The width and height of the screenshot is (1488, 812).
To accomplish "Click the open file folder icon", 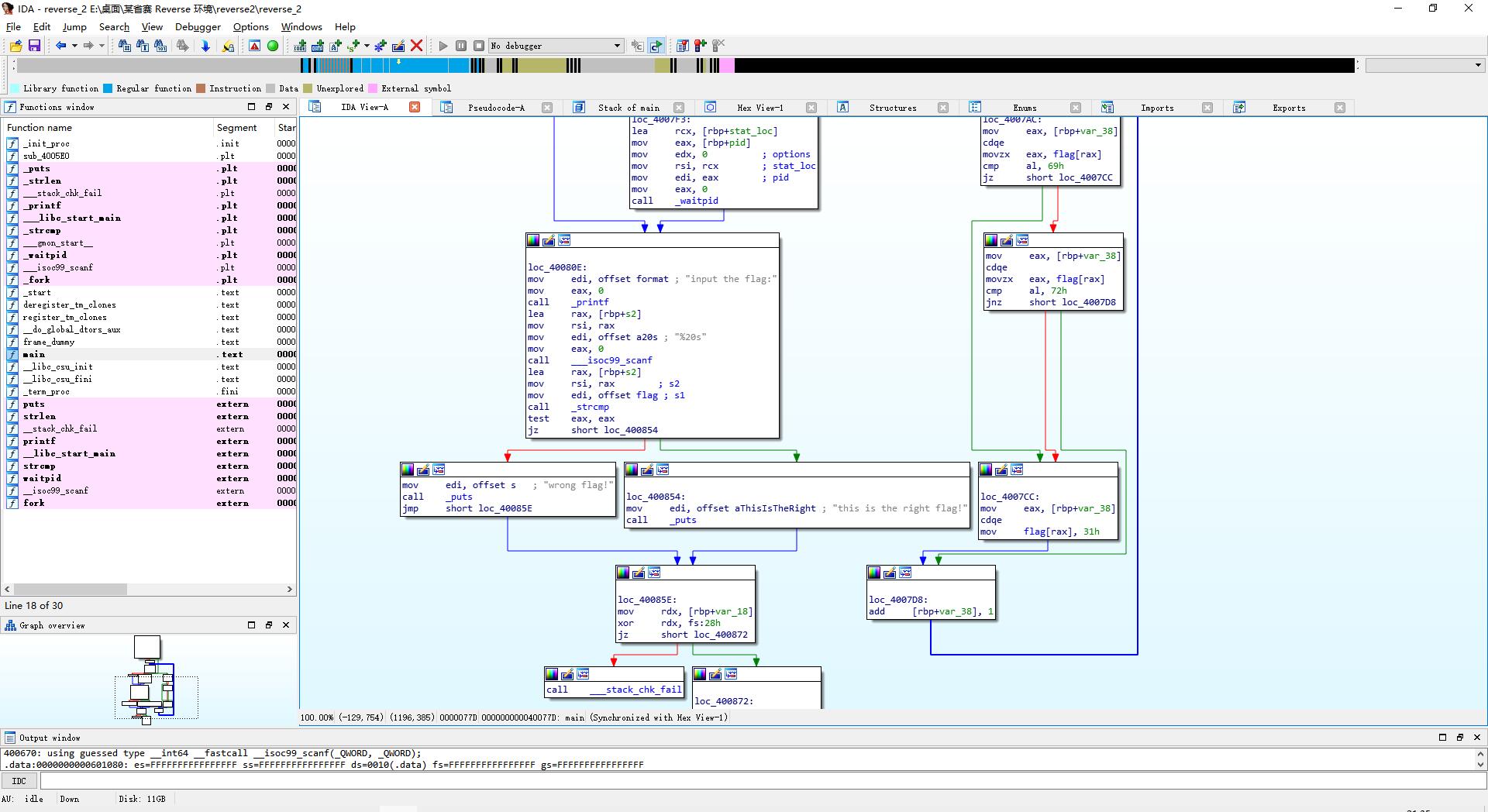I will tap(15, 46).
